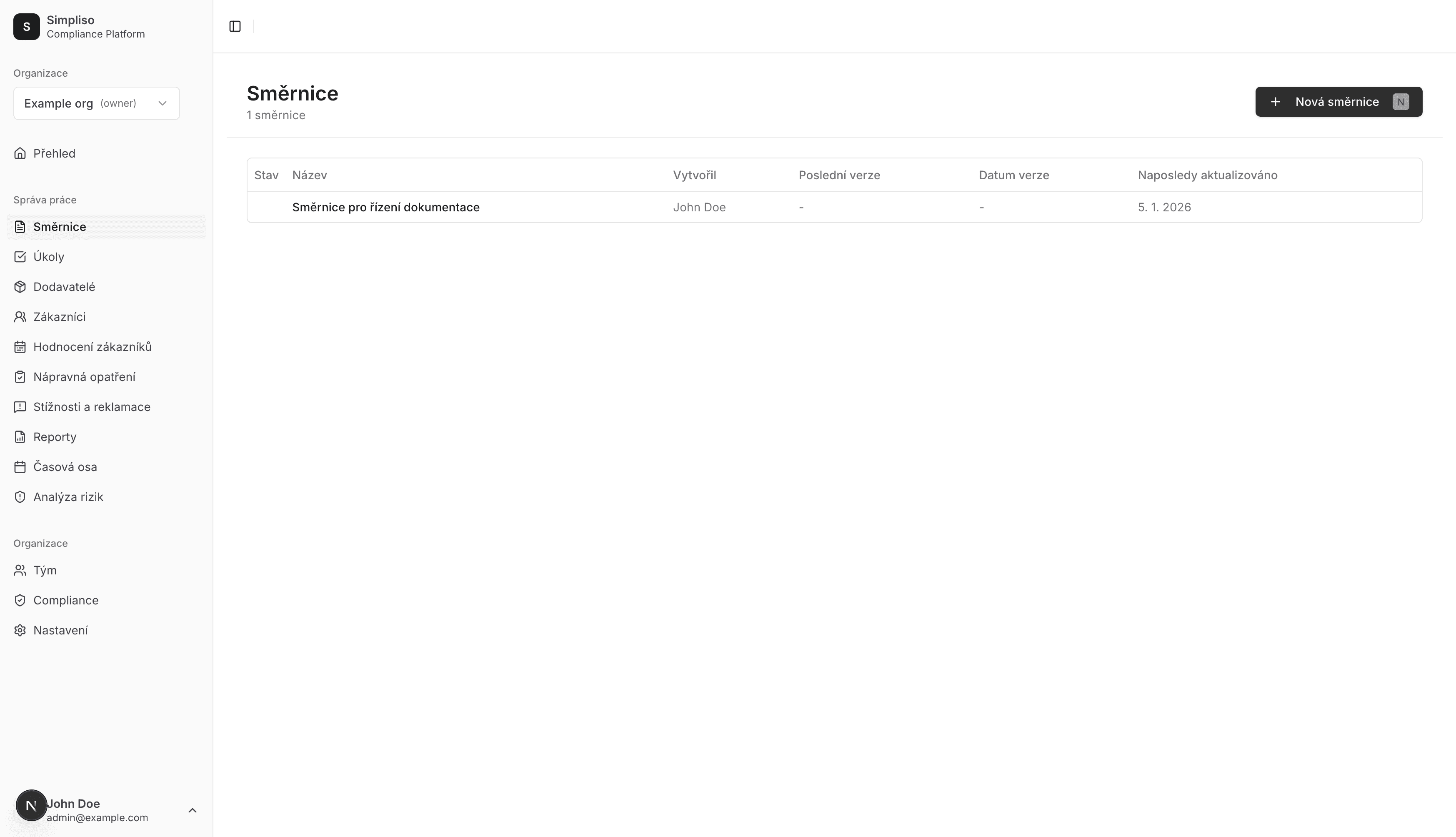
Task: Open Směrnice pro řízení dokumentace row
Action: click(x=385, y=208)
